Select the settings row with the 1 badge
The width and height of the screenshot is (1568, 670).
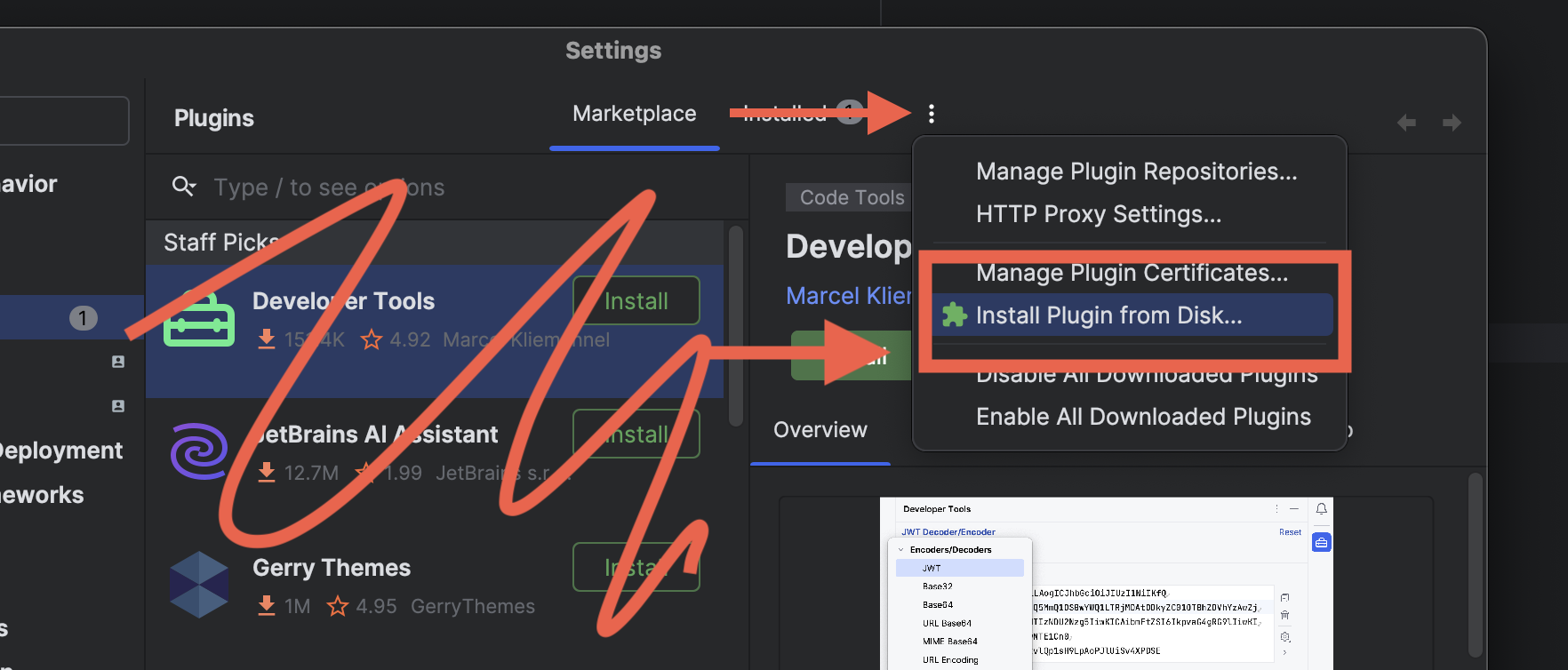pos(72,317)
